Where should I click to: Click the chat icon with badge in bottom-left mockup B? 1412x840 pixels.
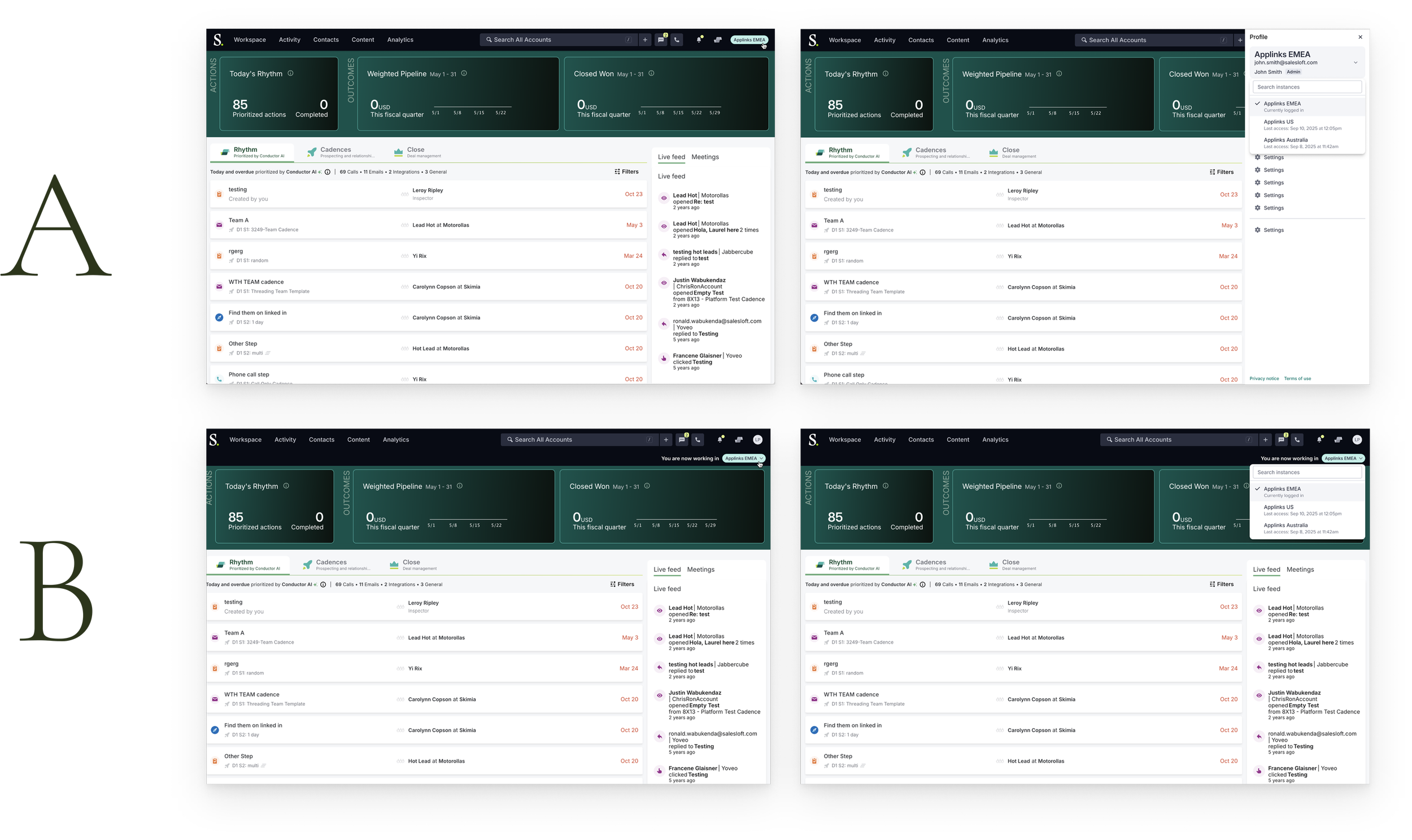pos(682,439)
